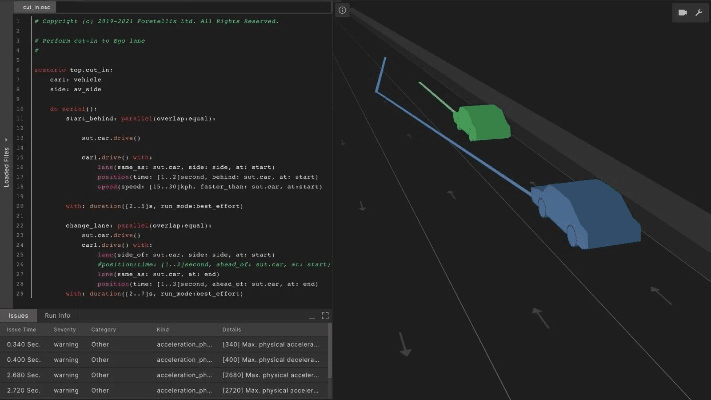Click the camera view icon
Screen dimensions: 711x400
[x=682, y=12]
